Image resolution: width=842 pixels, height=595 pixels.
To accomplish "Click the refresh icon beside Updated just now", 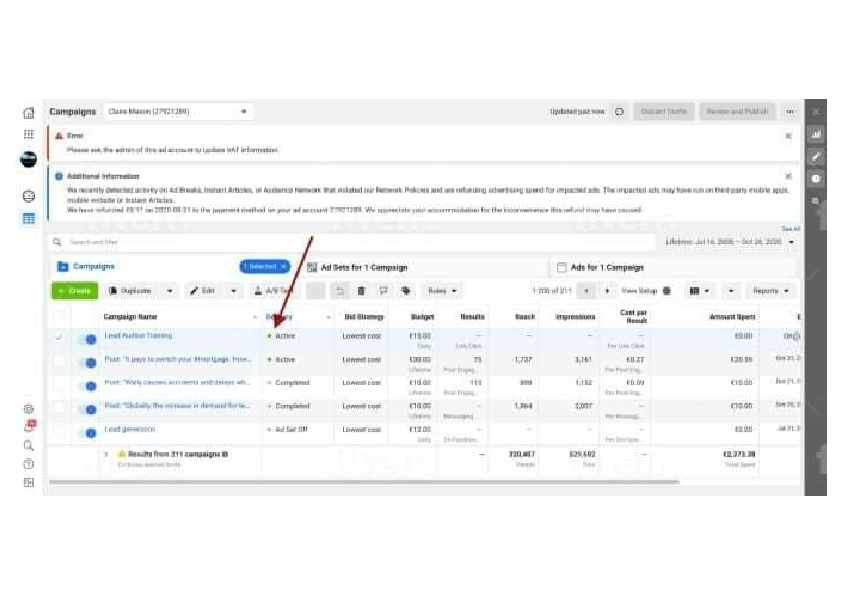I will point(619,112).
